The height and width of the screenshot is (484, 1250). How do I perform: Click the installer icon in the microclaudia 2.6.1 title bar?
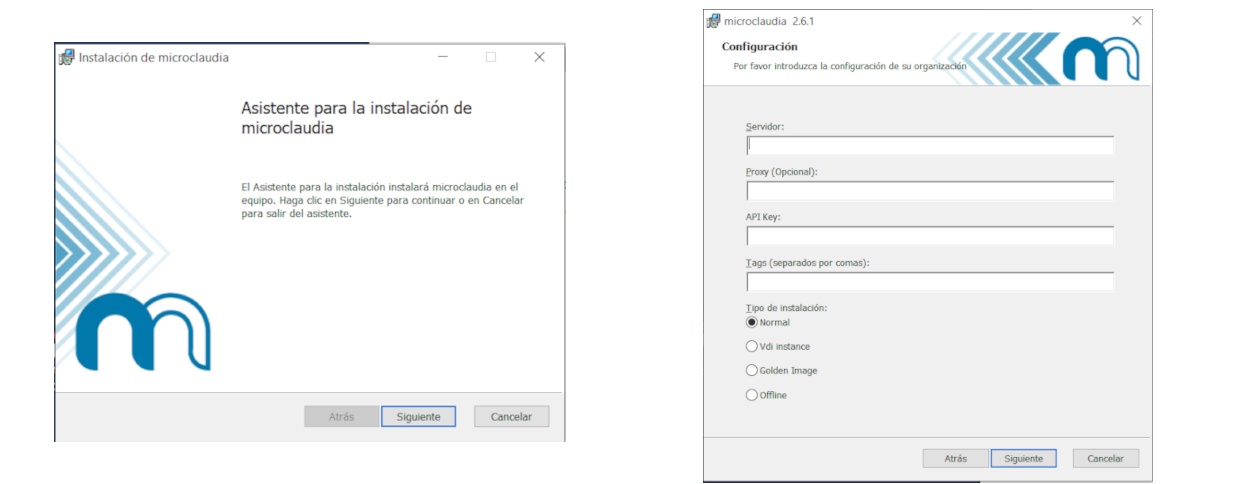pos(714,20)
